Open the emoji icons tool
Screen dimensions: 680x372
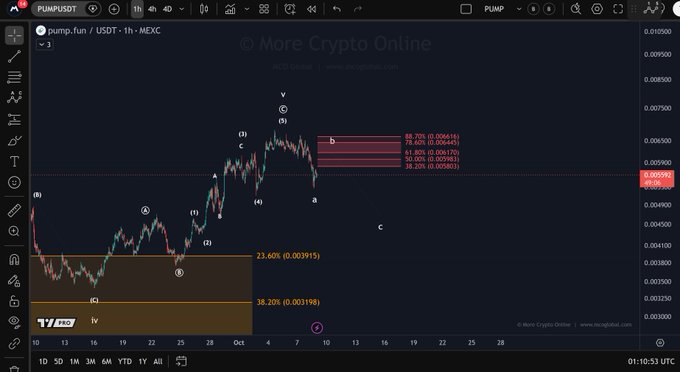[14, 183]
